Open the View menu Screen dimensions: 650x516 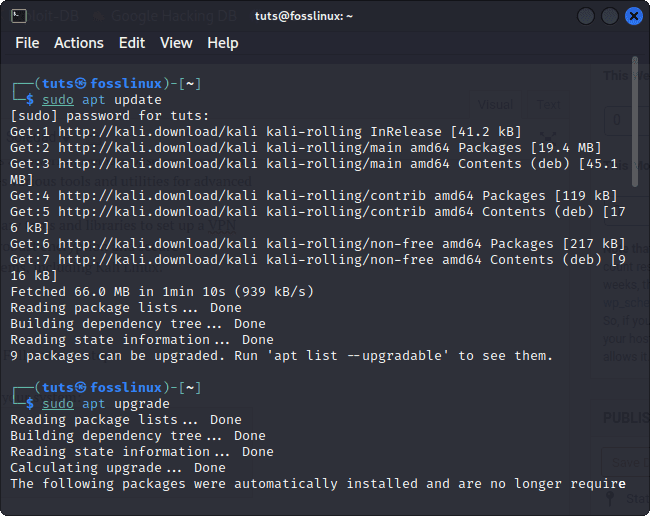[176, 43]
